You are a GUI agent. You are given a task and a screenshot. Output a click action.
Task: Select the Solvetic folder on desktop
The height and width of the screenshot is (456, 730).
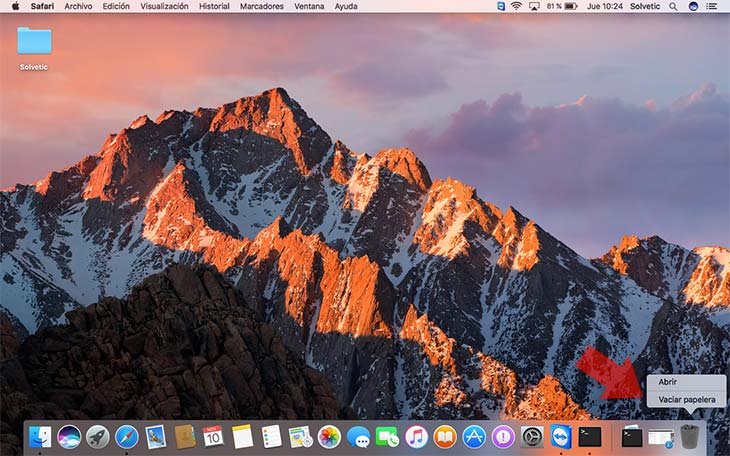[x=34, y=42]
